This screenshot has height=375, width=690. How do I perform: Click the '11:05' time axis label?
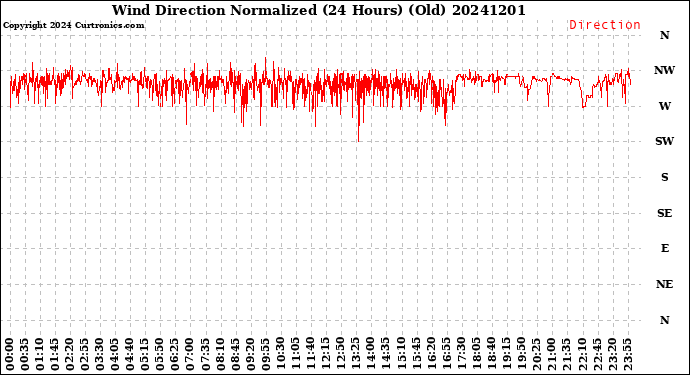[295, 354]
